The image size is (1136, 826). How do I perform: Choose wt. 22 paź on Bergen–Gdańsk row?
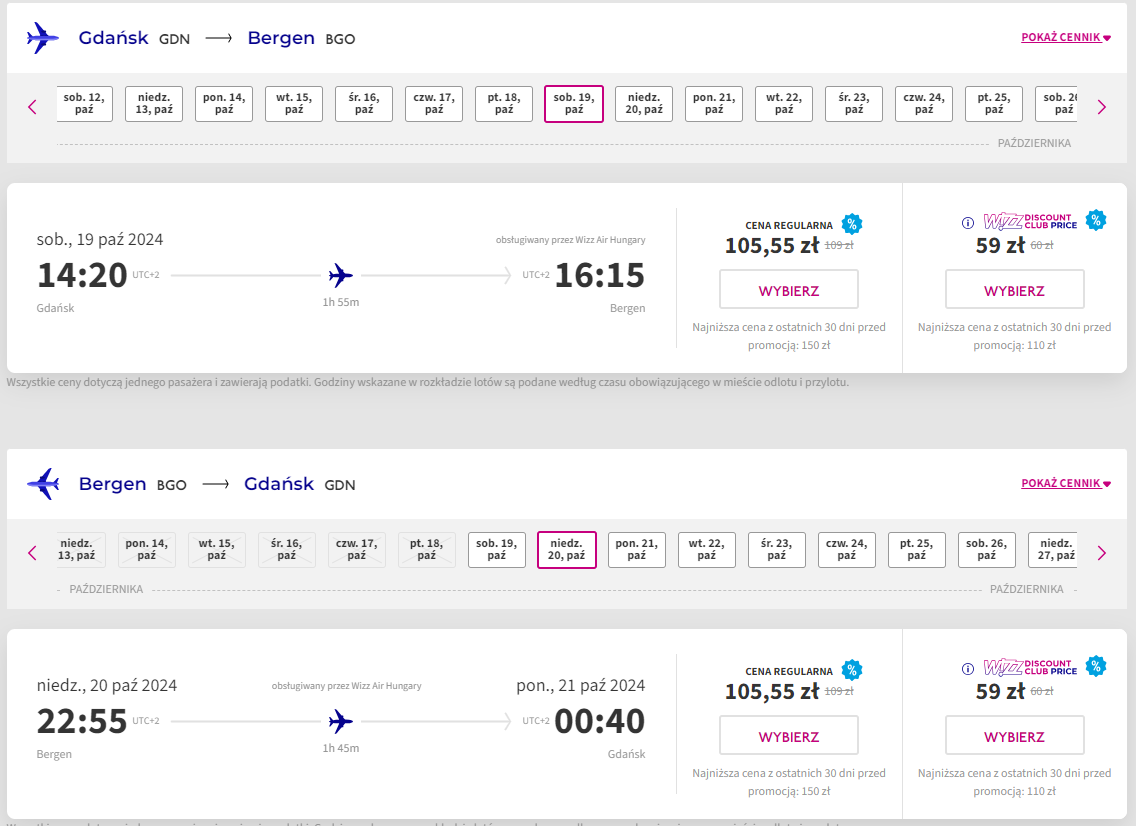pos(706,550)
